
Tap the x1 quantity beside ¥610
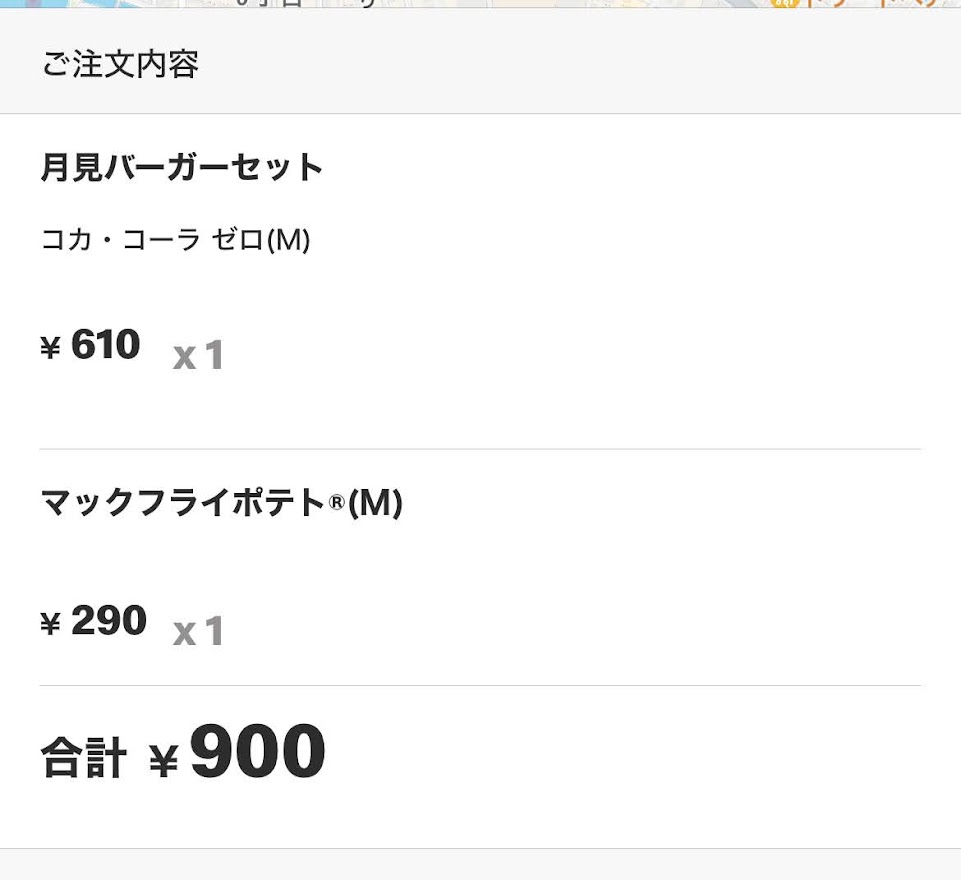[x=198, y=356]
